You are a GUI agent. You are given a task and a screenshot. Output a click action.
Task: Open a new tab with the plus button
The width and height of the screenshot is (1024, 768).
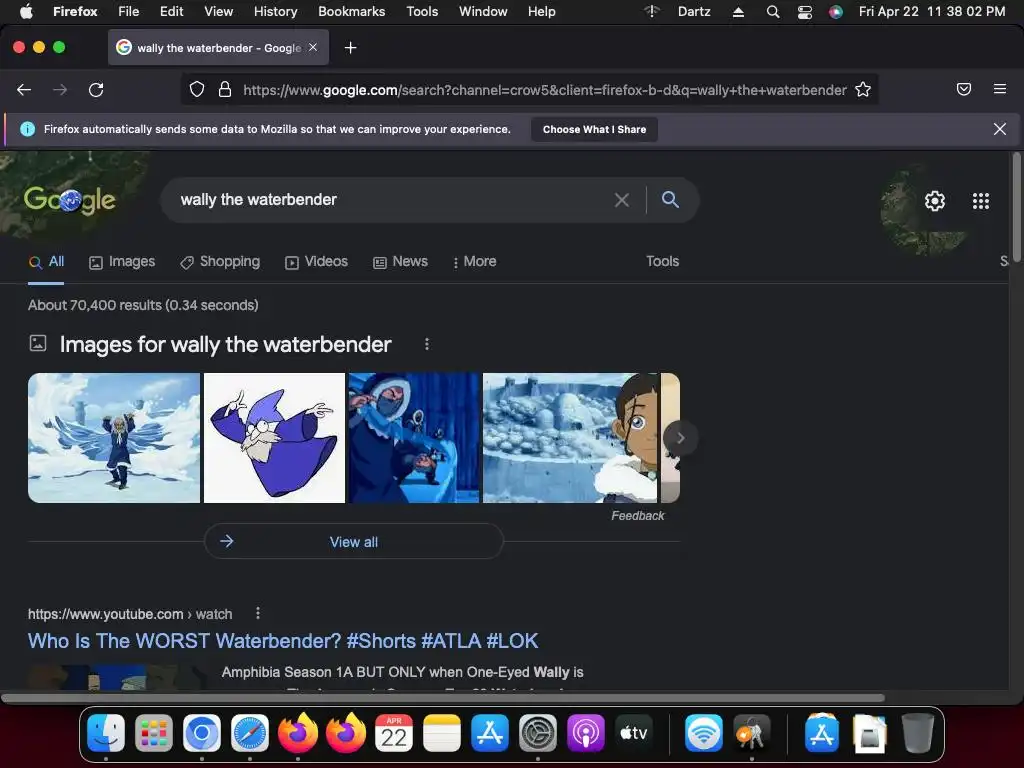[351, 48]
